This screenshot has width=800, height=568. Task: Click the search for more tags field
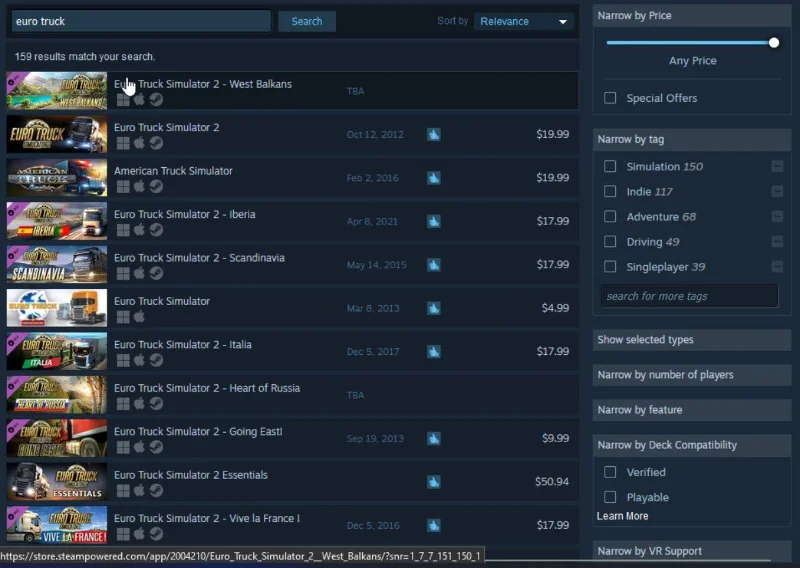689,296
